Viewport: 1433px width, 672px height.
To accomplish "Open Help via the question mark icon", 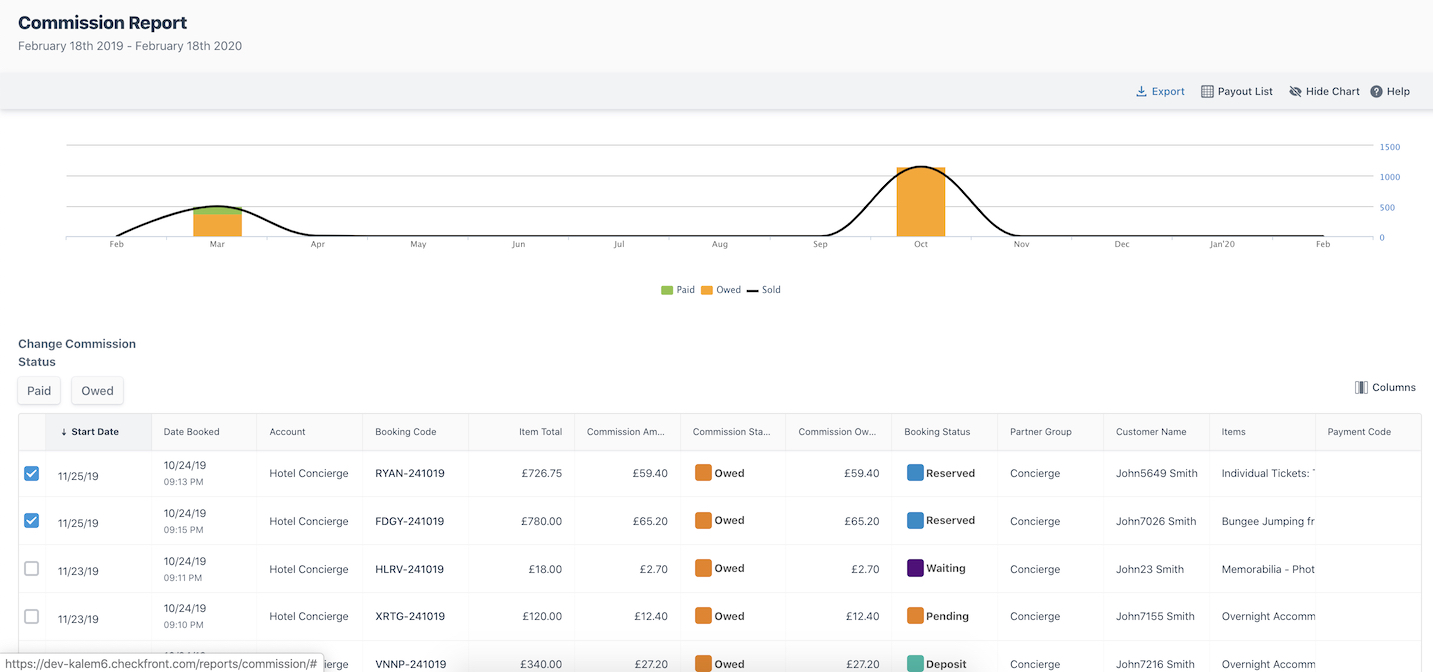I will pyautogui.click(x=1376, y=91).
